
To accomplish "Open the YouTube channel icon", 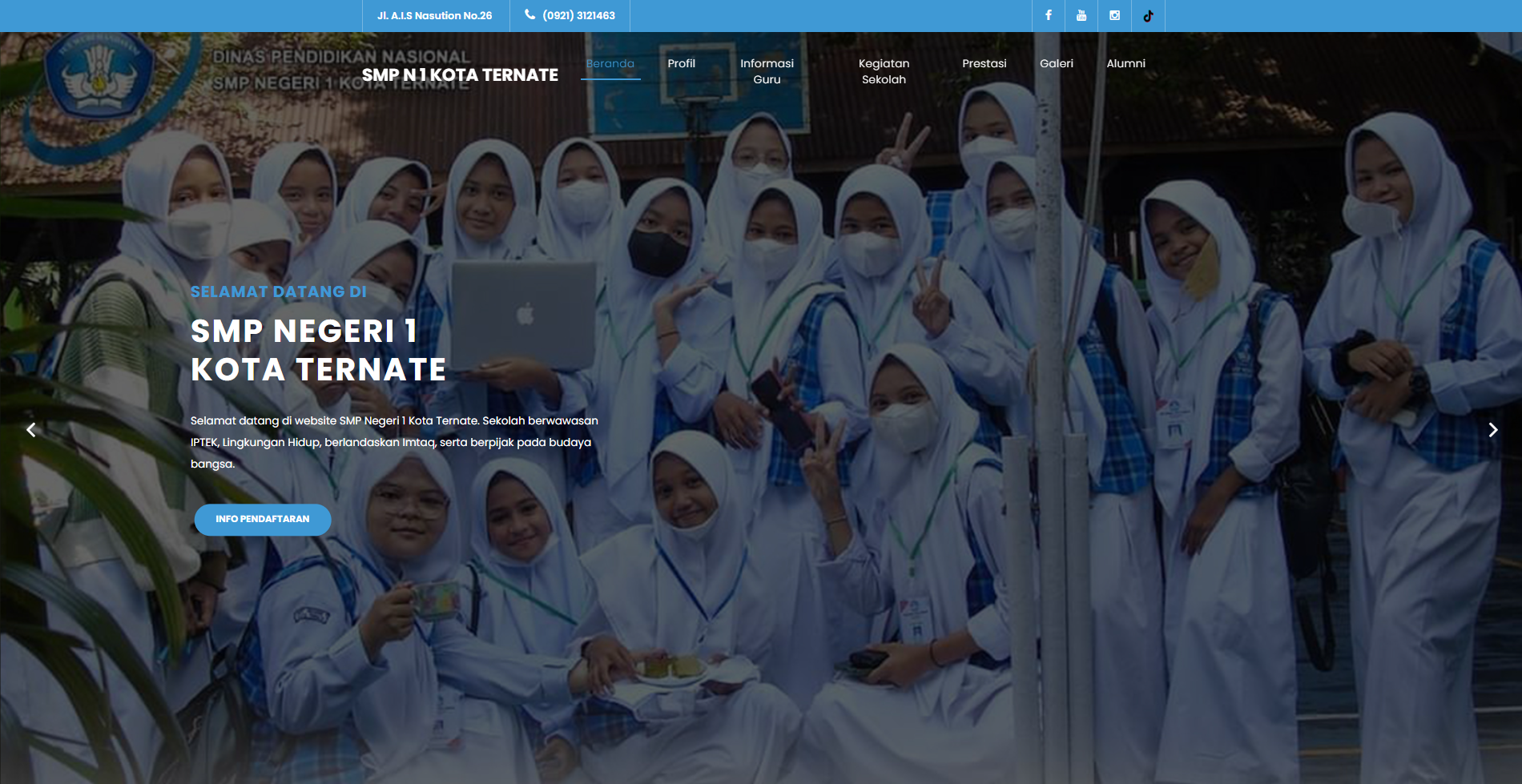I will coord(1081,15).
